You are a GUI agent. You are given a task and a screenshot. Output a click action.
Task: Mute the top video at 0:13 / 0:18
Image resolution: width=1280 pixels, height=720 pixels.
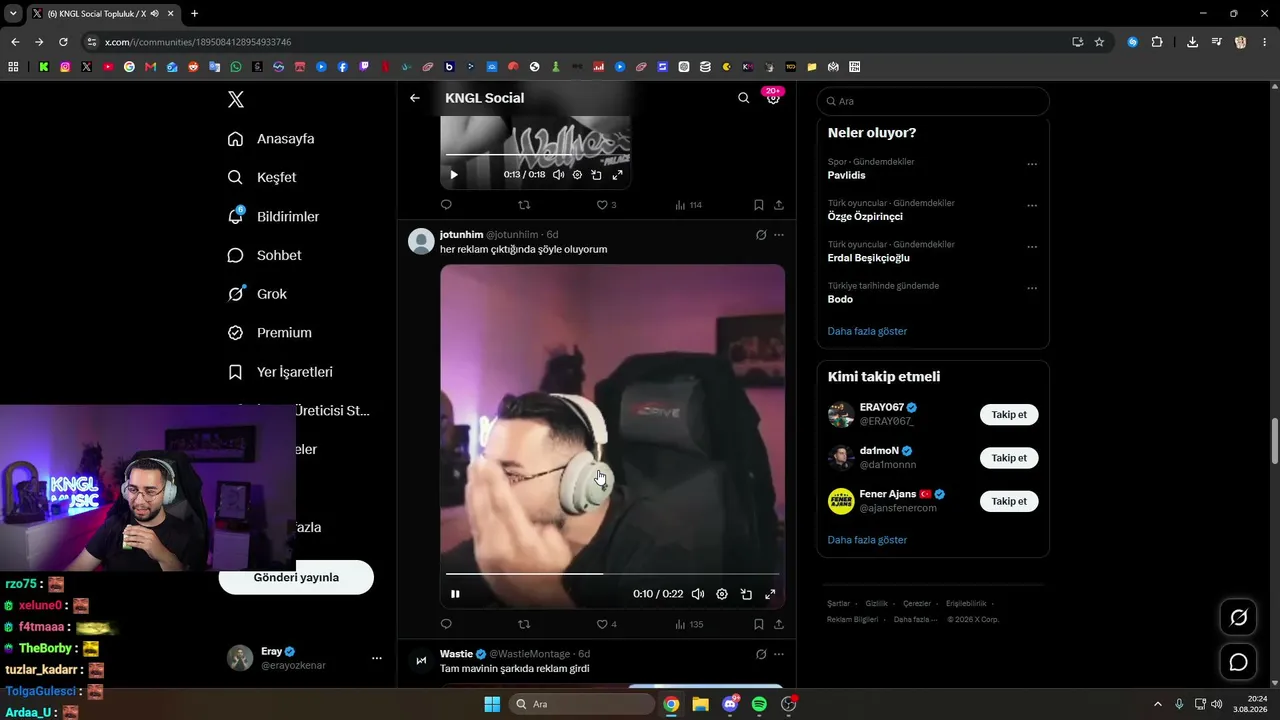[558, 175]
